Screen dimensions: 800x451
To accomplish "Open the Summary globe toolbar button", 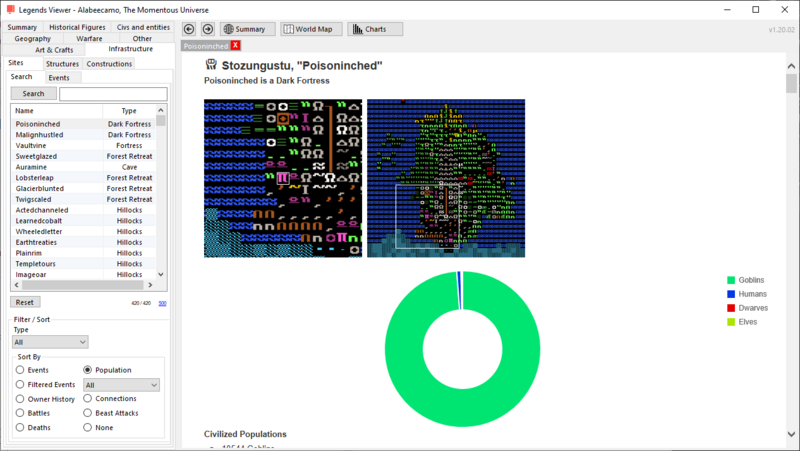I will pos(247,29).
